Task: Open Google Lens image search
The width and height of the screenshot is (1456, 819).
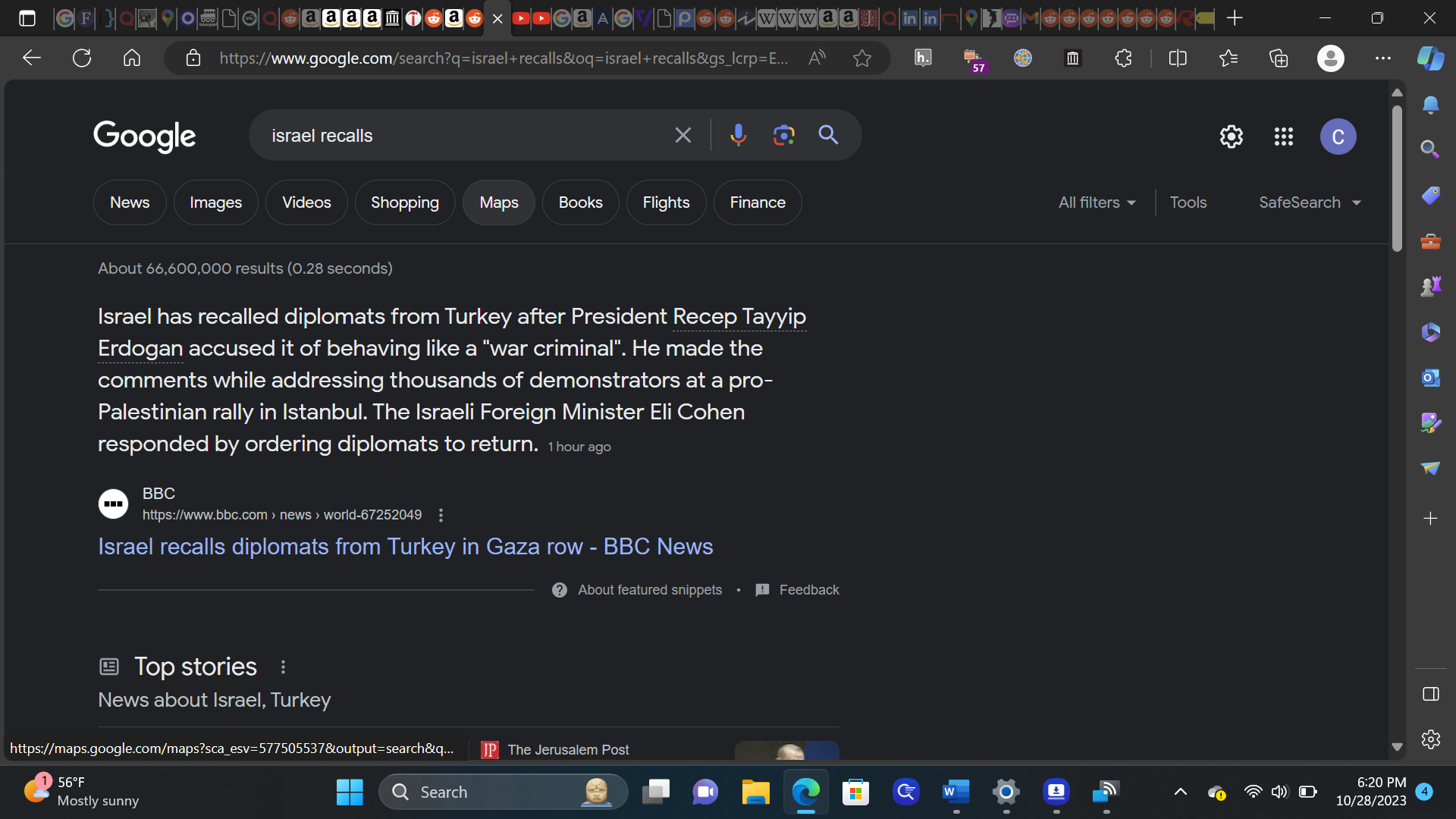Action: pos(783,136)
